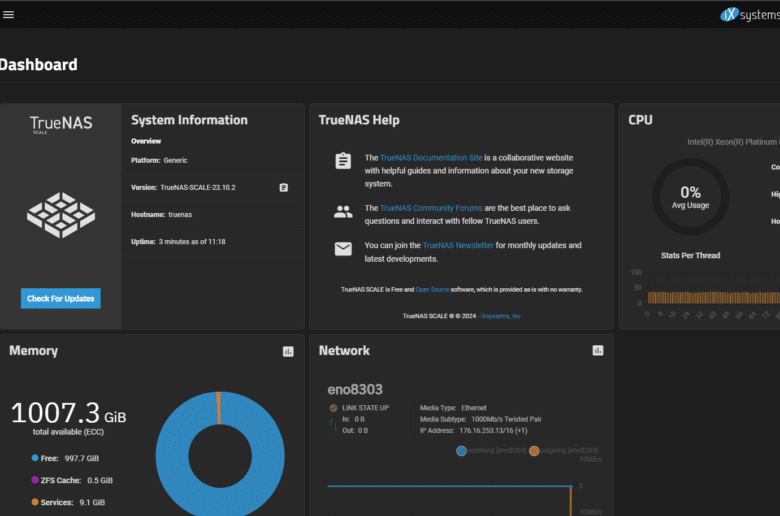Click the 'Services: 9.1 GiB' entry
The width and height of the screenshot is (780, 516).
click(x=68, y=502)
